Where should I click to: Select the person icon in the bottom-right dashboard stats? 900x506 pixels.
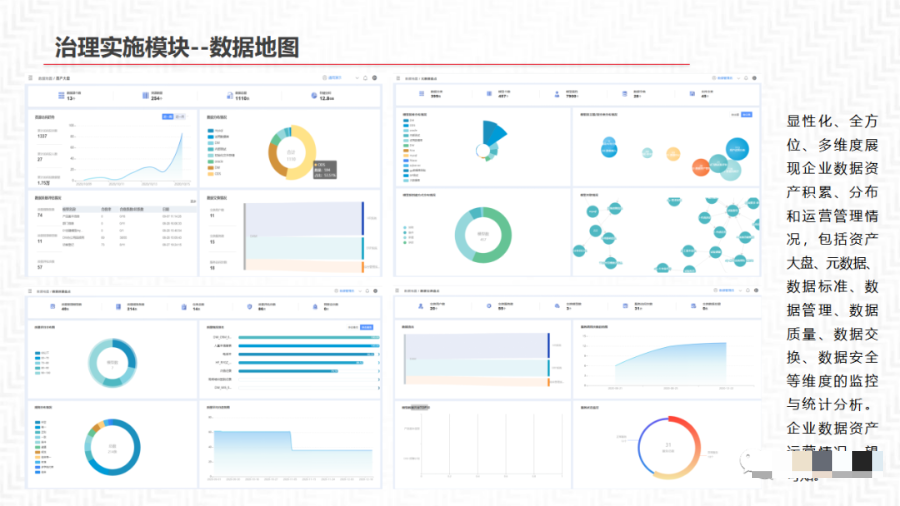pyautogui.click(x=421, y=306)
